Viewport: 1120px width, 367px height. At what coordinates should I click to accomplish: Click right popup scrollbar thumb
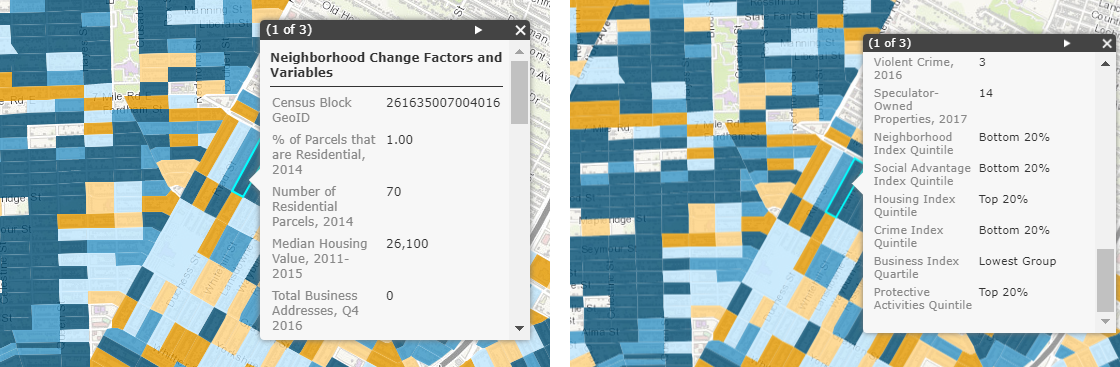click(1106, 280)
